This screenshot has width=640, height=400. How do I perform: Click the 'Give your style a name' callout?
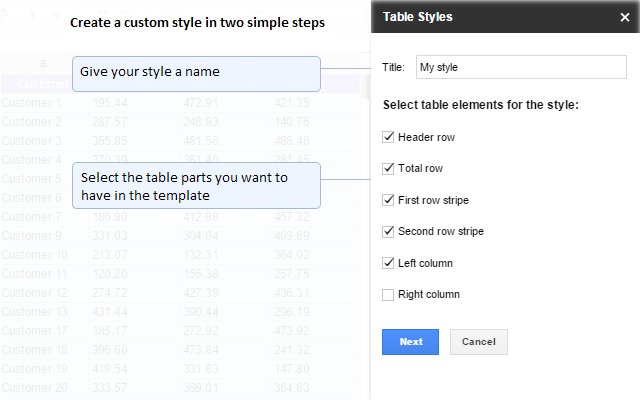(x=196, y=73)
